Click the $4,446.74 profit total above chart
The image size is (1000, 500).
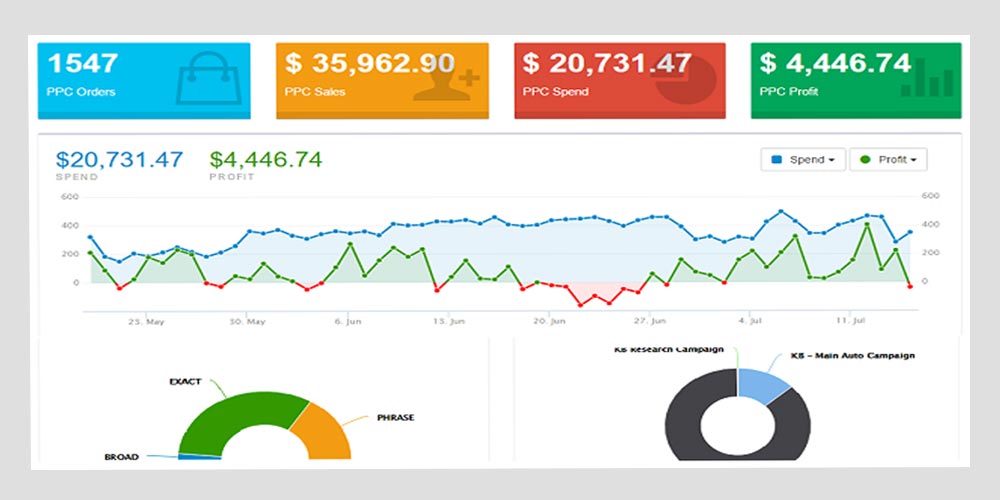(265, 159)
